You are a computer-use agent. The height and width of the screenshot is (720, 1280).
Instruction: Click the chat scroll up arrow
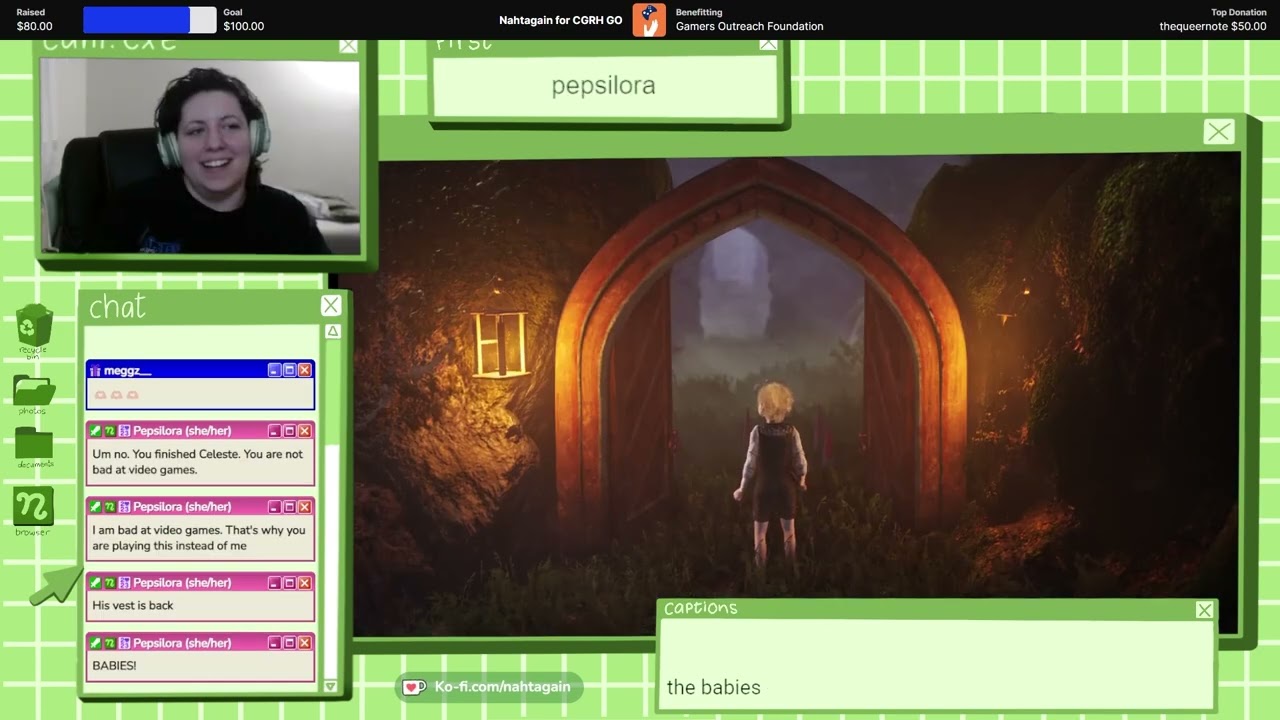(333, 331)
